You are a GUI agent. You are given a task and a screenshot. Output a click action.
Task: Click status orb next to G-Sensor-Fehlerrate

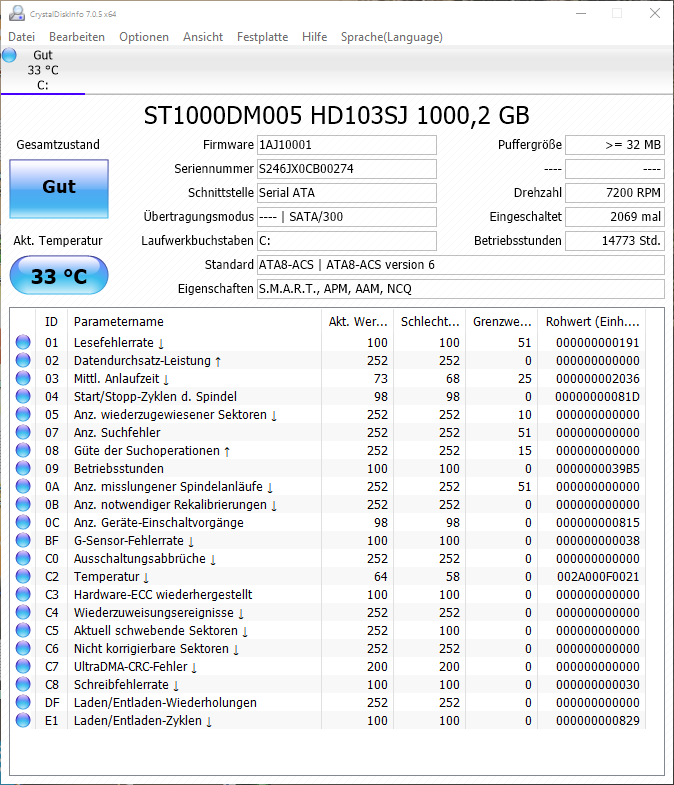tap(23, 540)
